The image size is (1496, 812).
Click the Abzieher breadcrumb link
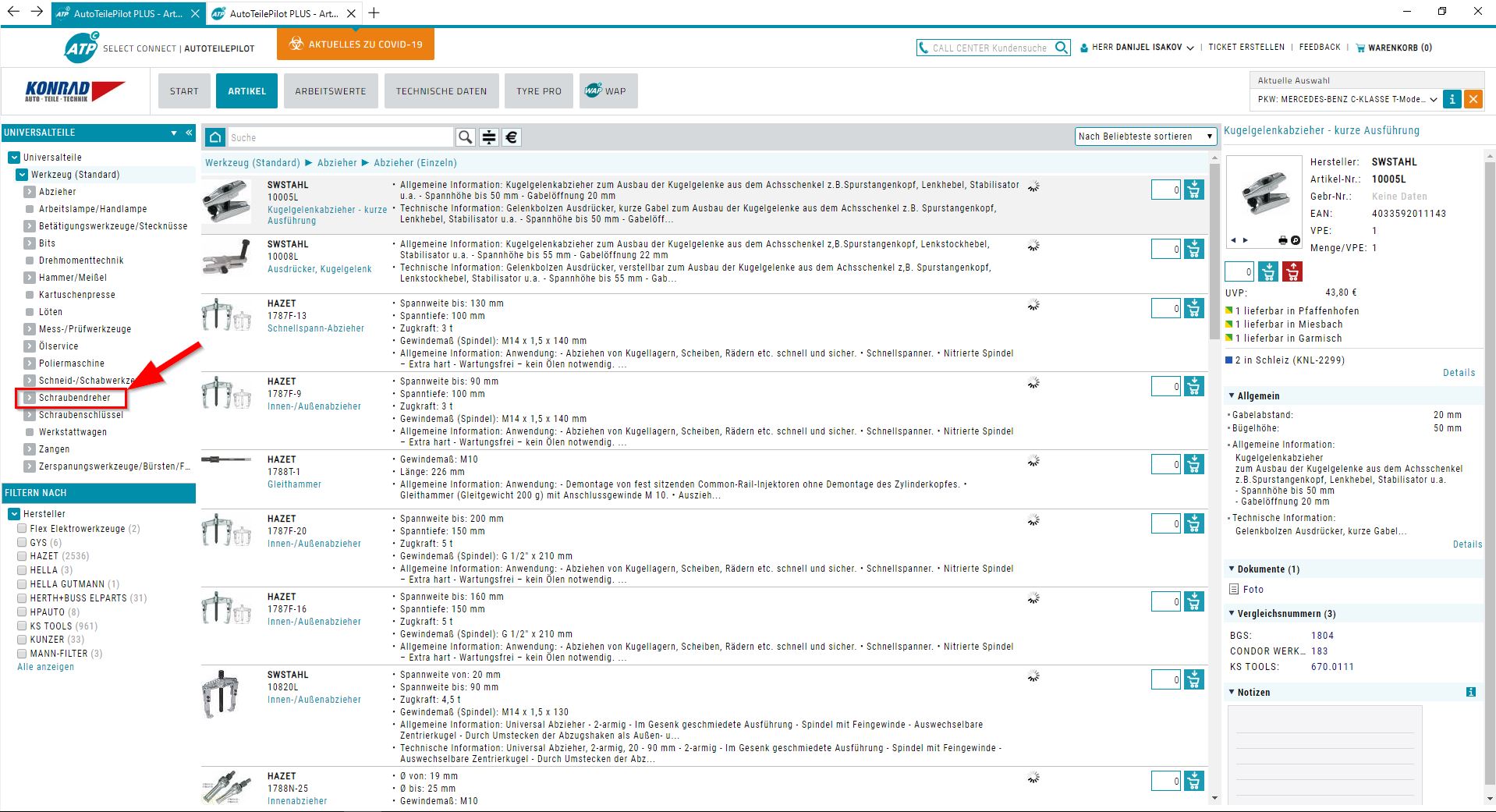[337, 163]
